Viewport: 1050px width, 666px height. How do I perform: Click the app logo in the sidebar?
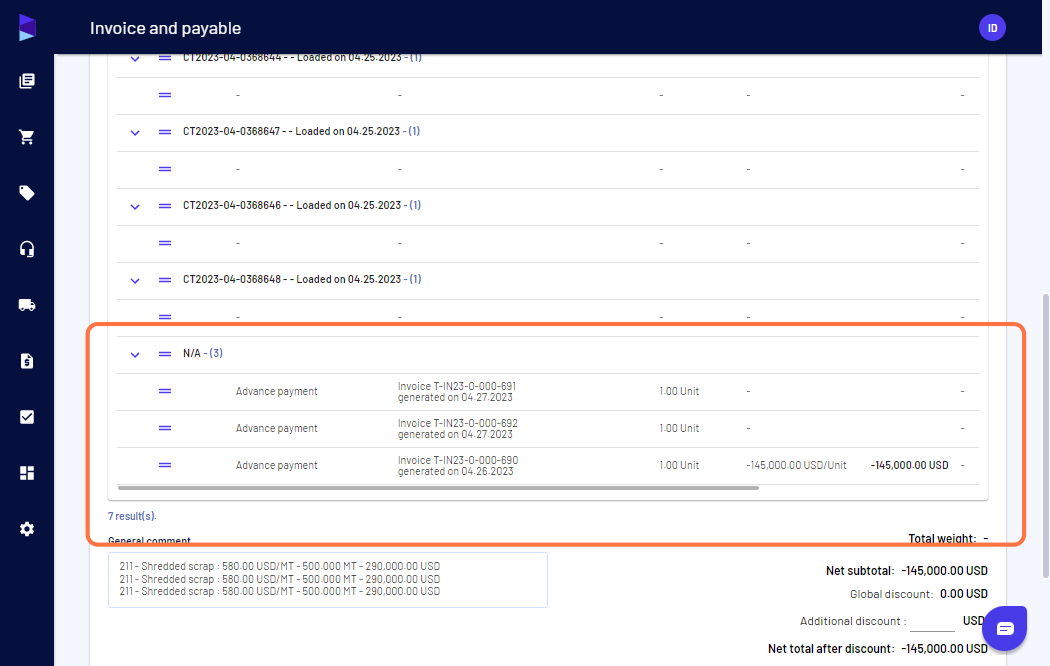tap(27, 27)
